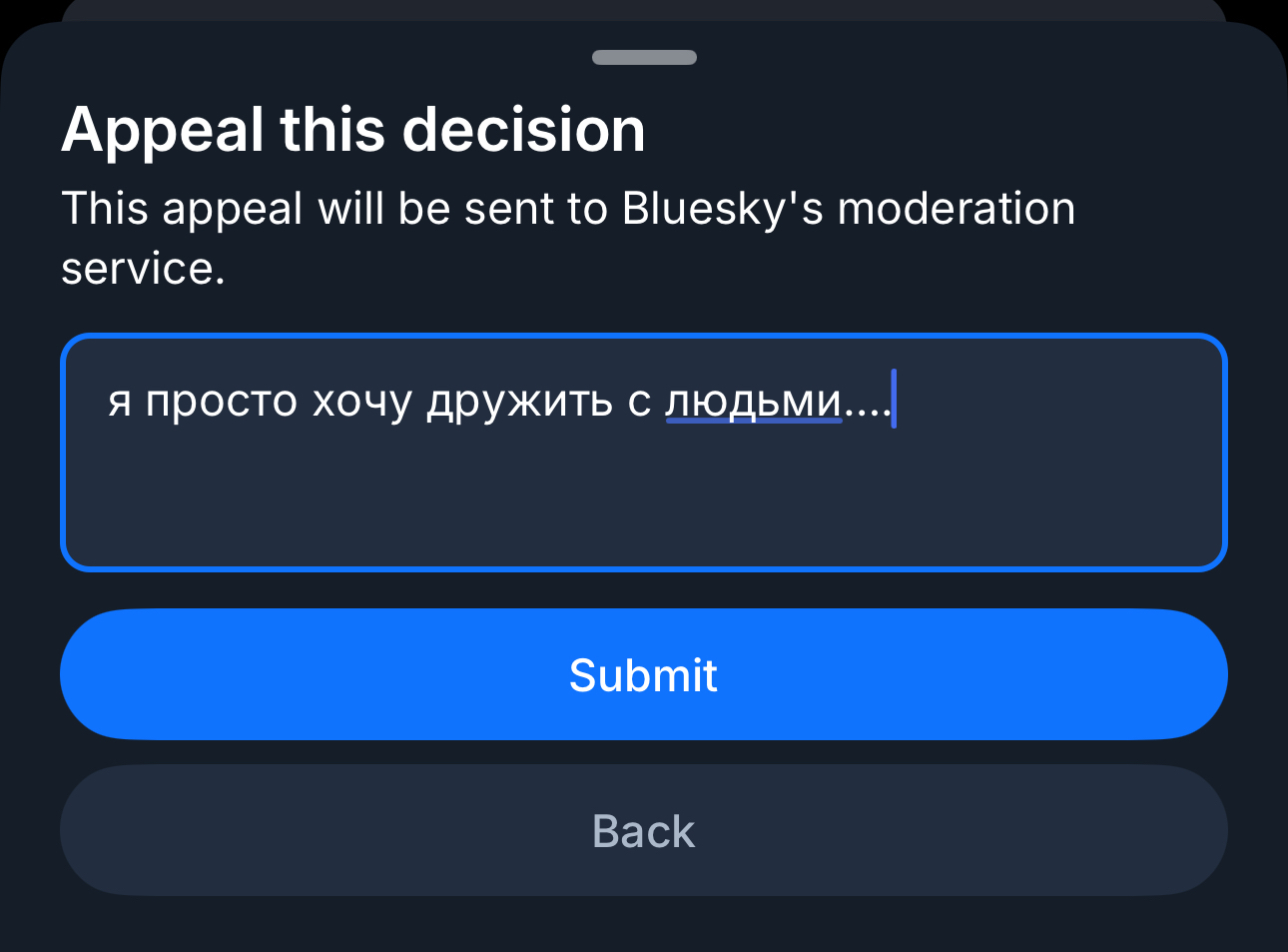The height and width of the screenshot is (952, 1288).
Task: Place cursor after the trailing dots
Action: tap(891, 401)
